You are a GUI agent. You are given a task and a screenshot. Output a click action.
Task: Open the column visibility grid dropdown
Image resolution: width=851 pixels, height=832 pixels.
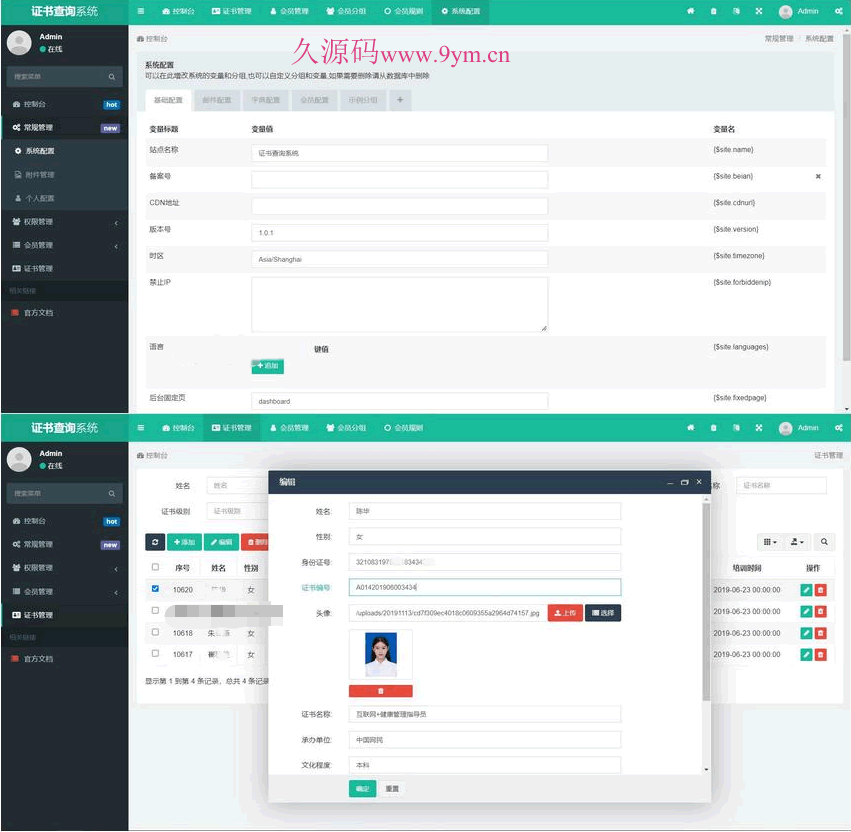769,542
